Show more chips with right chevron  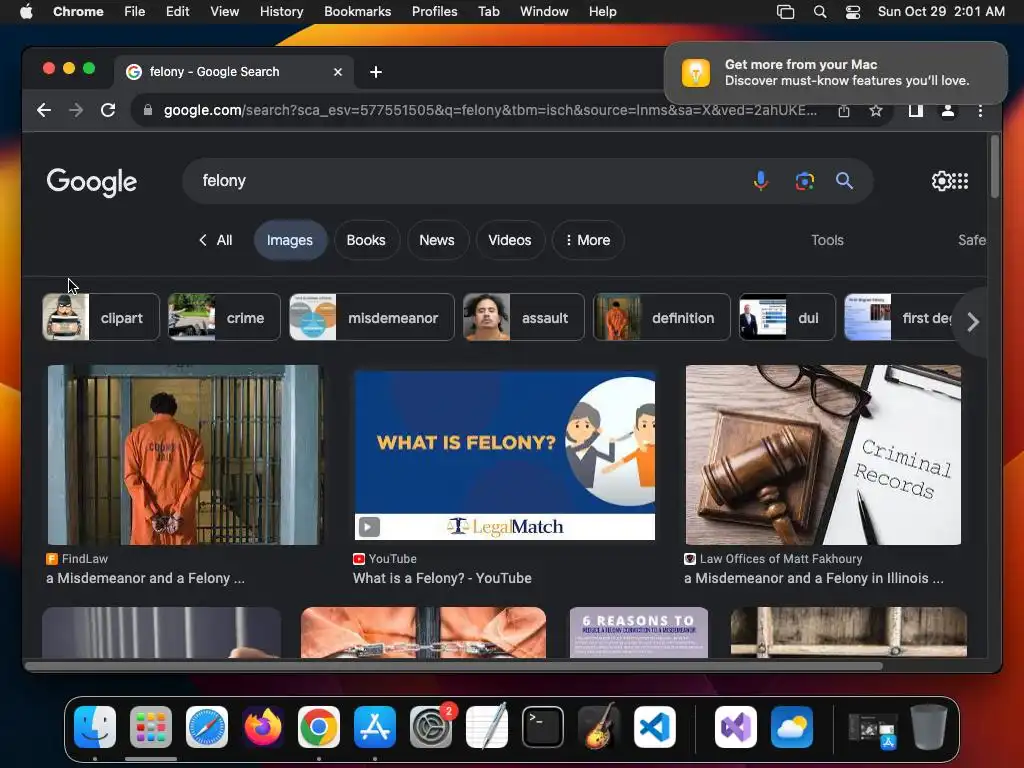972,322
